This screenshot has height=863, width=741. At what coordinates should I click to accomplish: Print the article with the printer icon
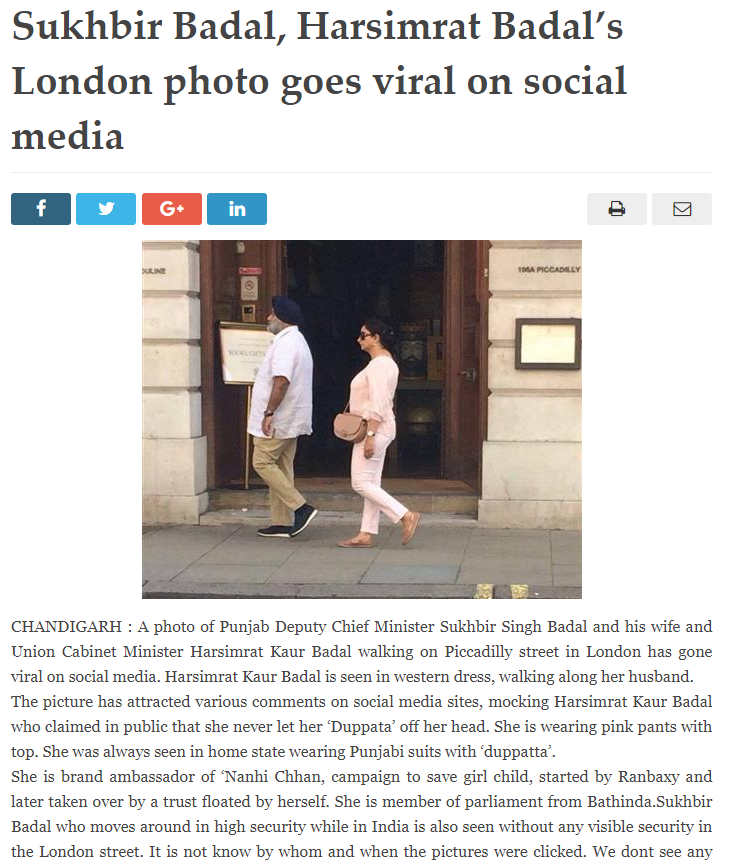tap(617, 209)
